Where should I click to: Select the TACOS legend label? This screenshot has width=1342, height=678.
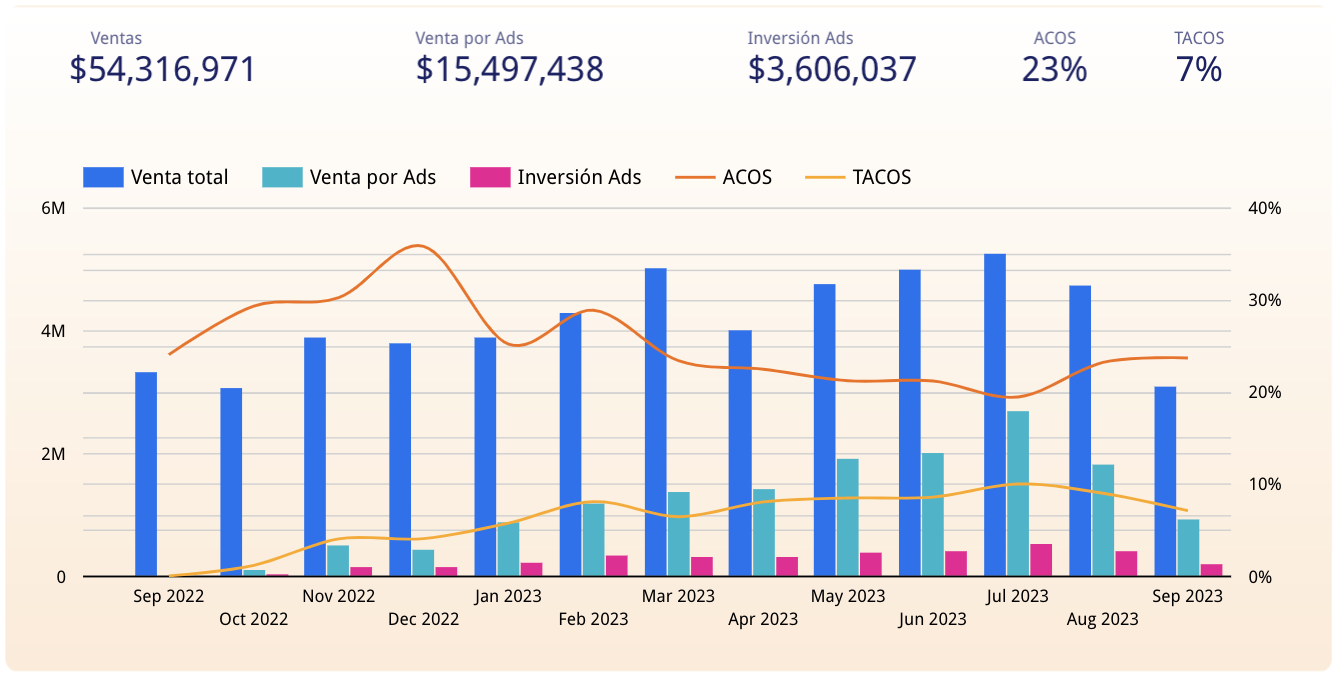coord(882,177)
